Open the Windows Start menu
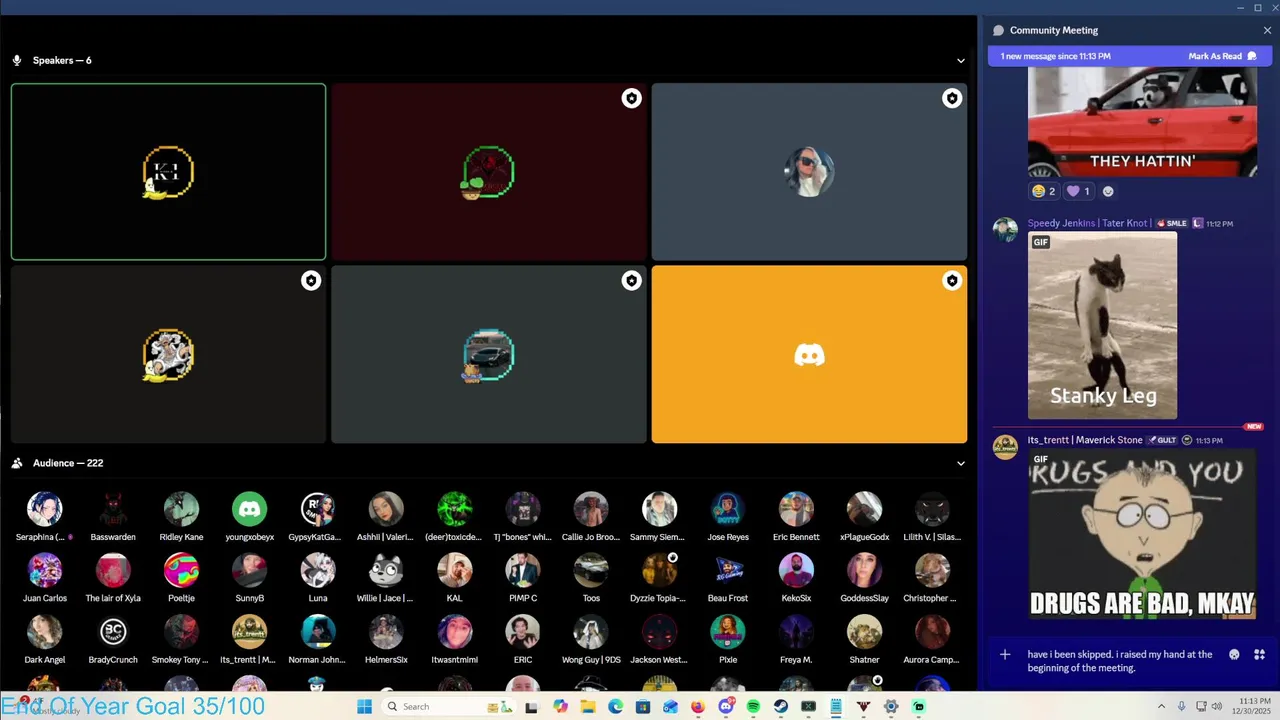Image resolution: width=1280 pixels, height=720 pixels. click(364, 707)
